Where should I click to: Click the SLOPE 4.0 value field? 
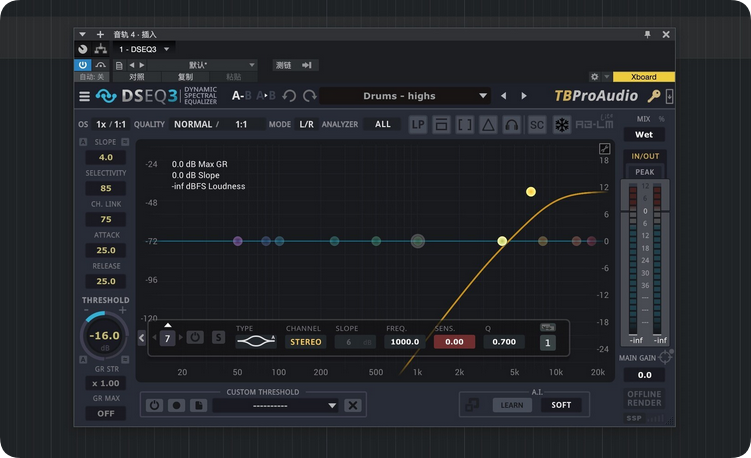pyautogui.click(x=106, y=157)
